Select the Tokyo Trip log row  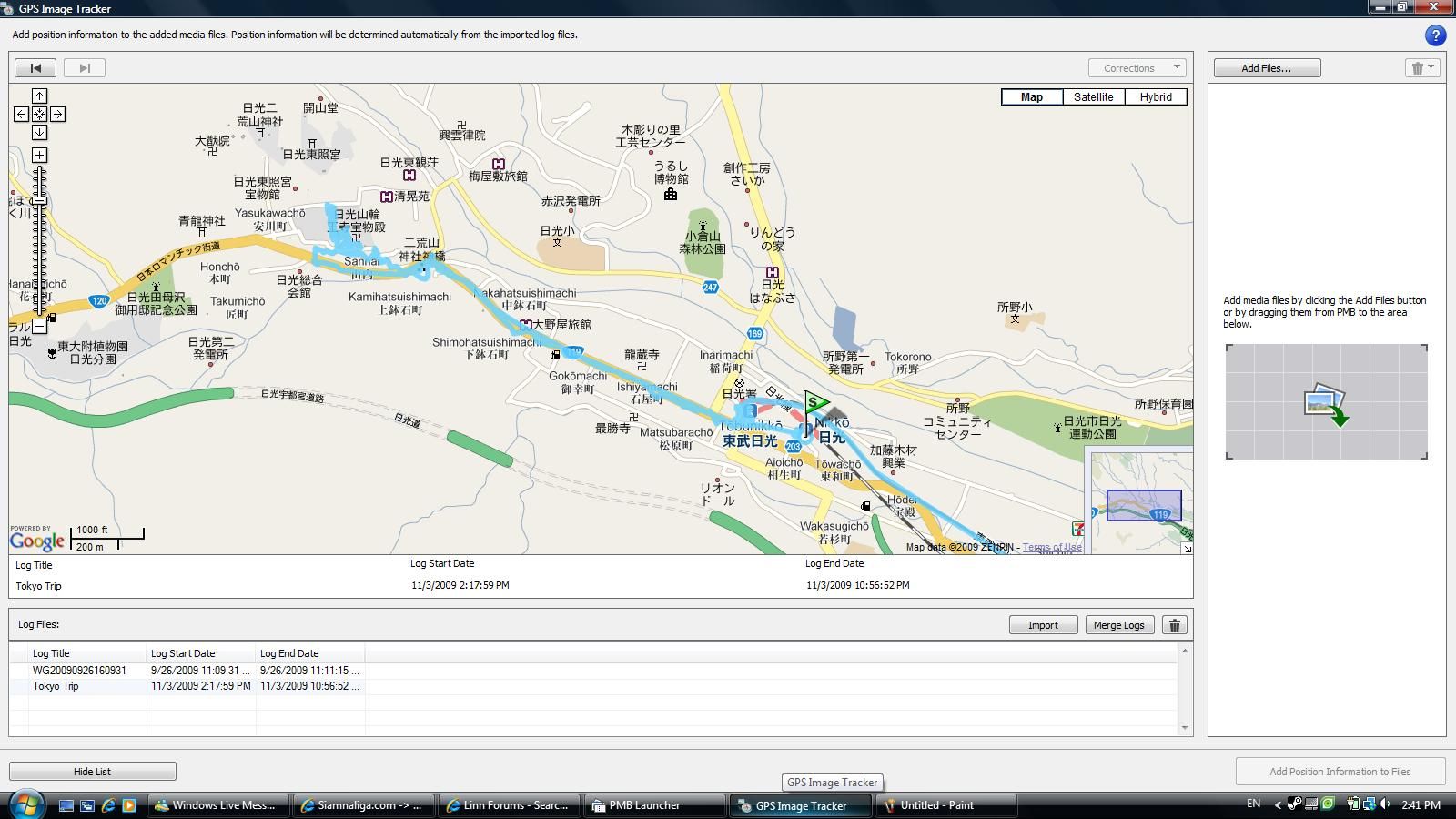56,686
